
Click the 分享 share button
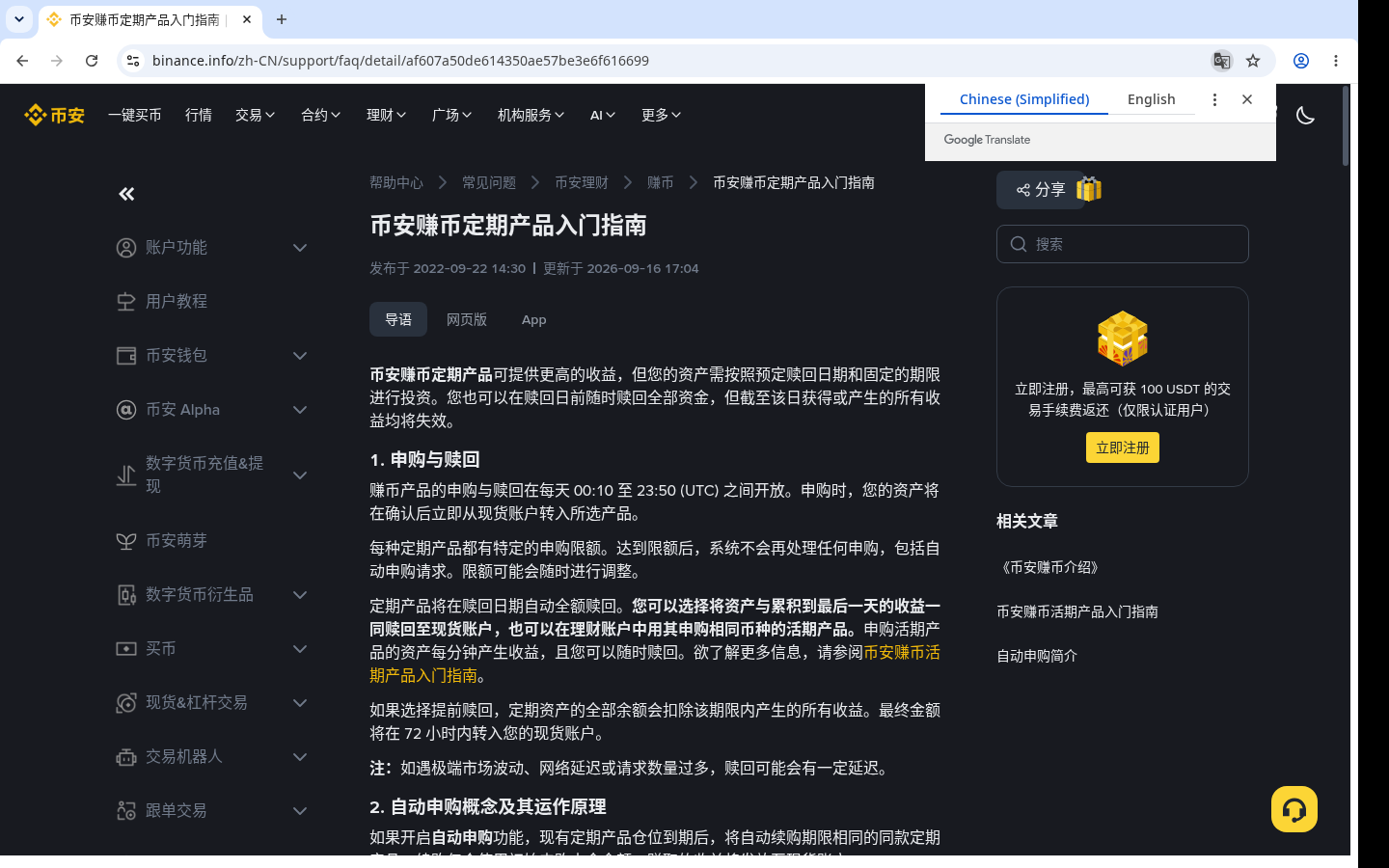pyautogui.click(x=1041, y=190)
